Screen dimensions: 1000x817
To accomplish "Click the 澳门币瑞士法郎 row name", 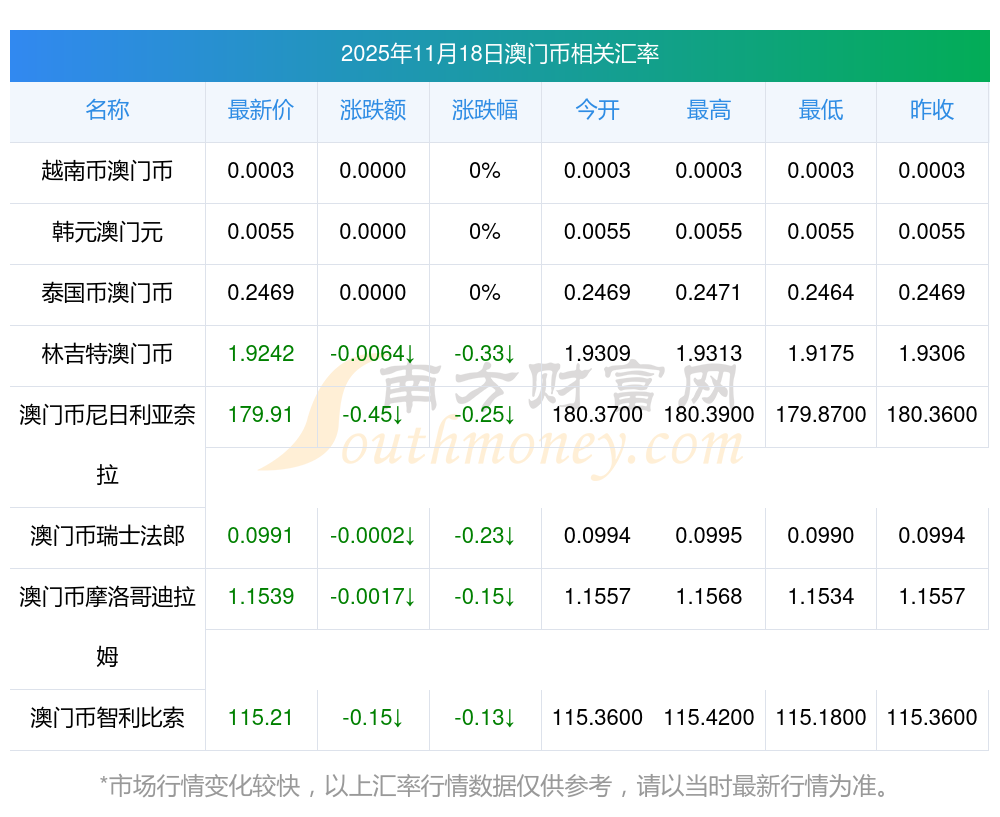I will pos(107,536).
